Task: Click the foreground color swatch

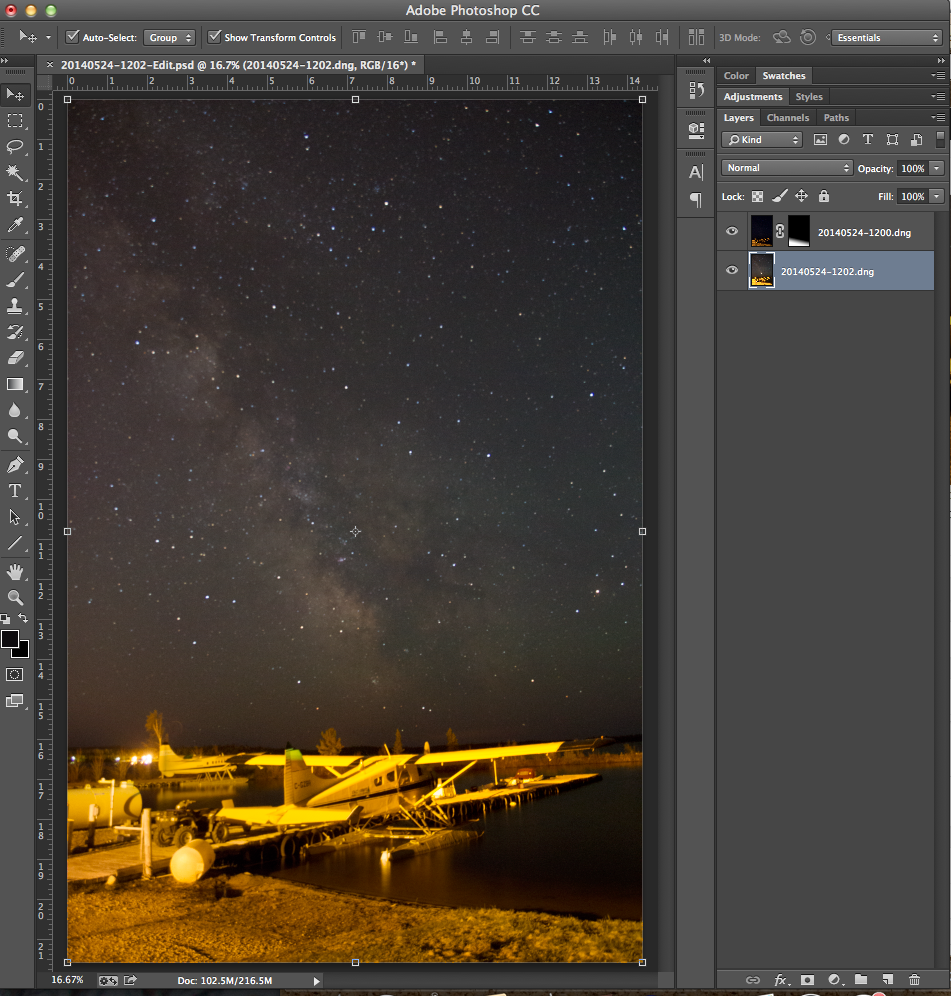Action: pos(10,639)
